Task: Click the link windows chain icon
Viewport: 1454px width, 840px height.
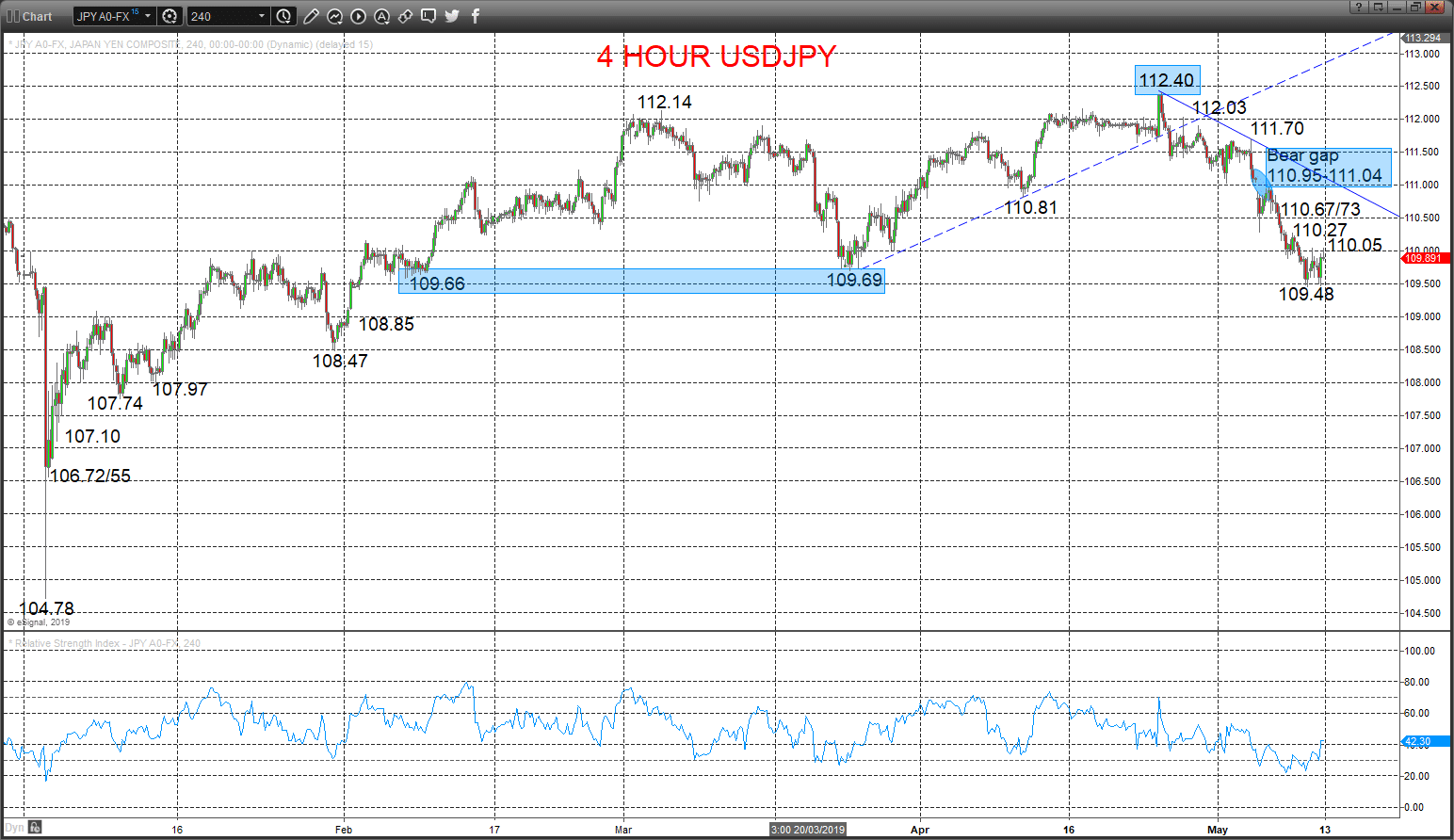Action: click(x=405, y=16)
